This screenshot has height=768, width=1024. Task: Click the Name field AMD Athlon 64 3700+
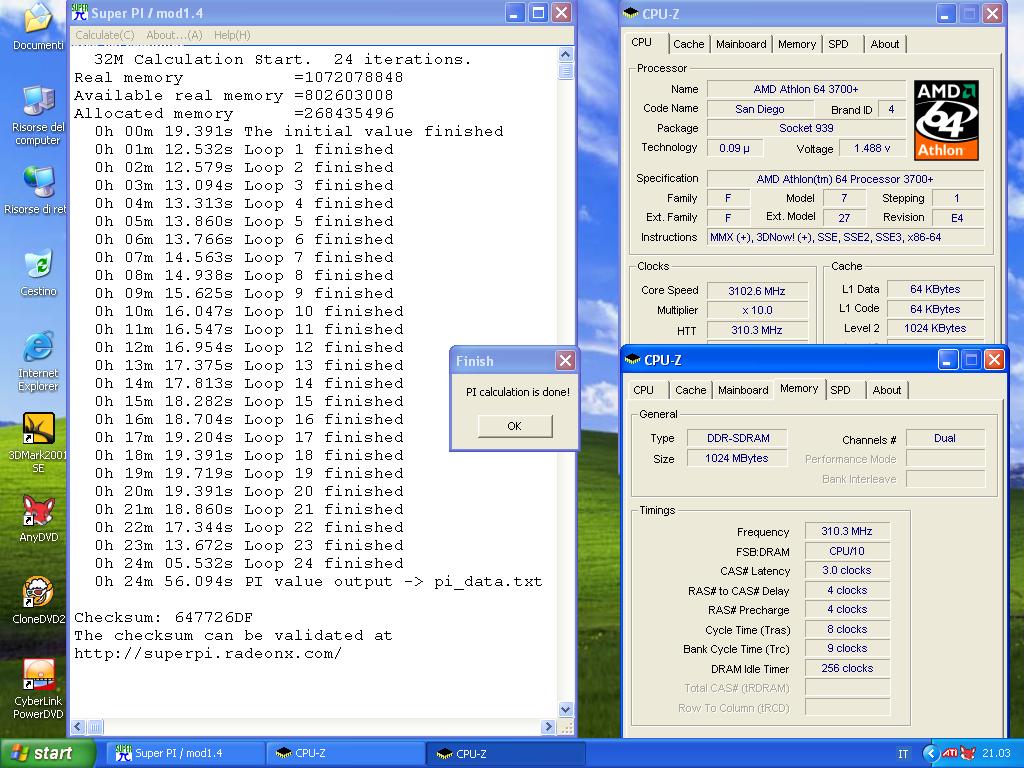tap(806, 89)
